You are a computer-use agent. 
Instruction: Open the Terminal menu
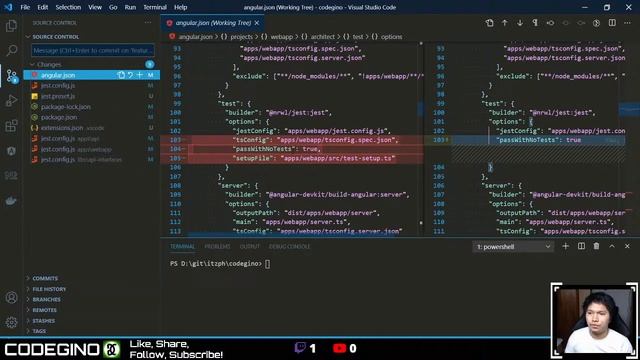tap(155, 7)
